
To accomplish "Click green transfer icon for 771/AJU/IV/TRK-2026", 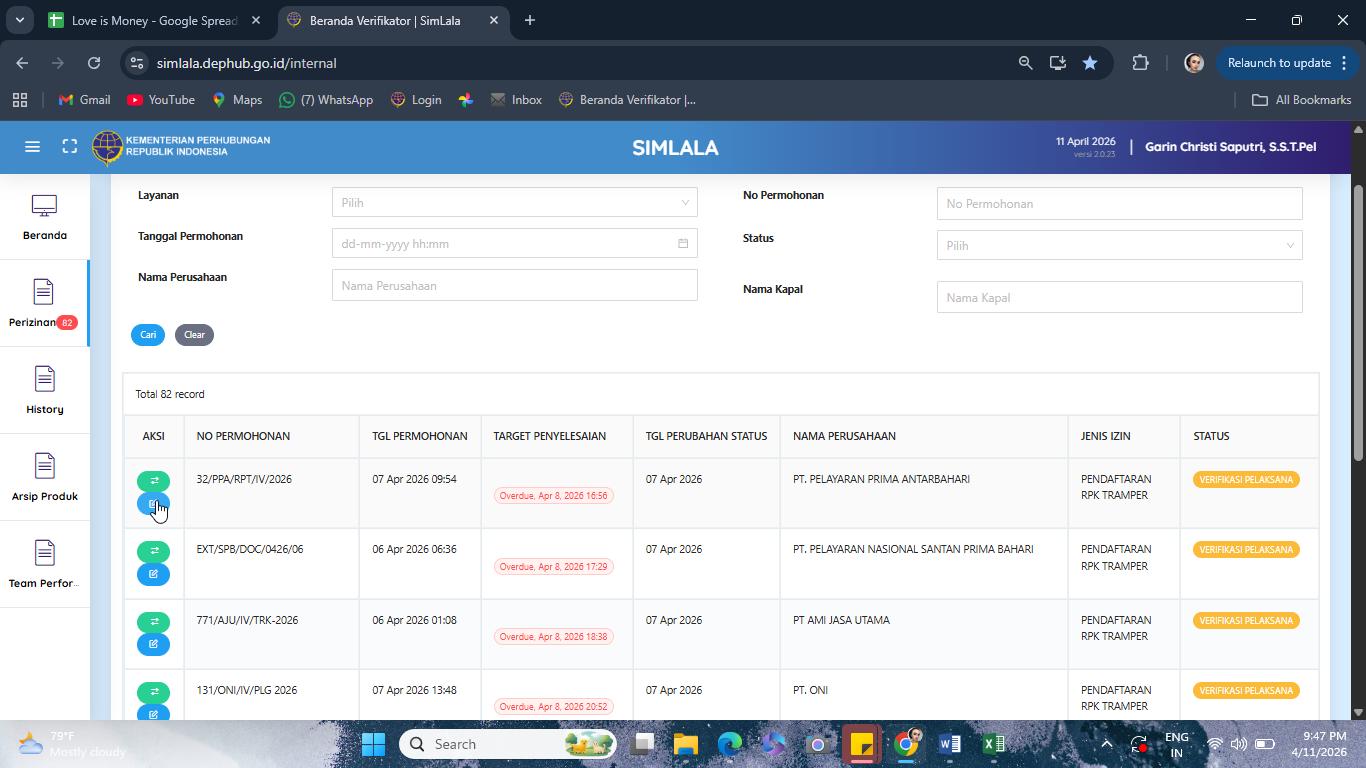I will (x=154, y=622).
